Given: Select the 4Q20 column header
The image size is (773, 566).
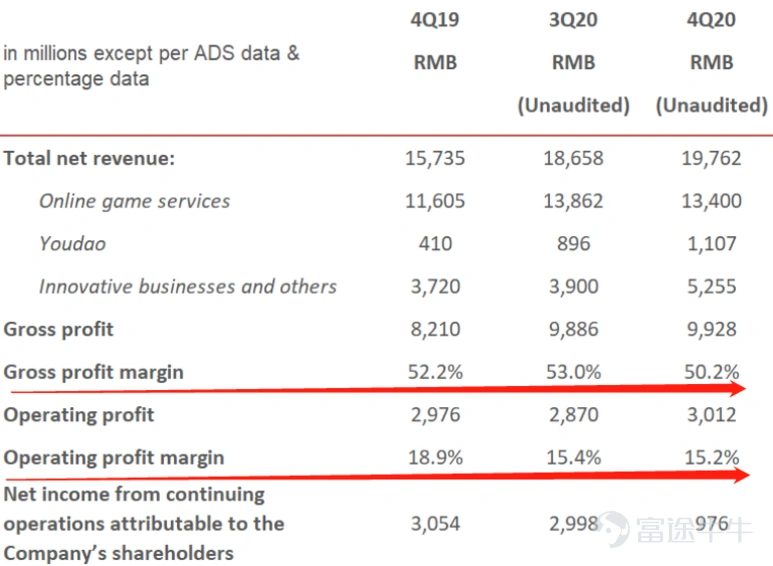Looking at the screenshot, I should point(711,20).
